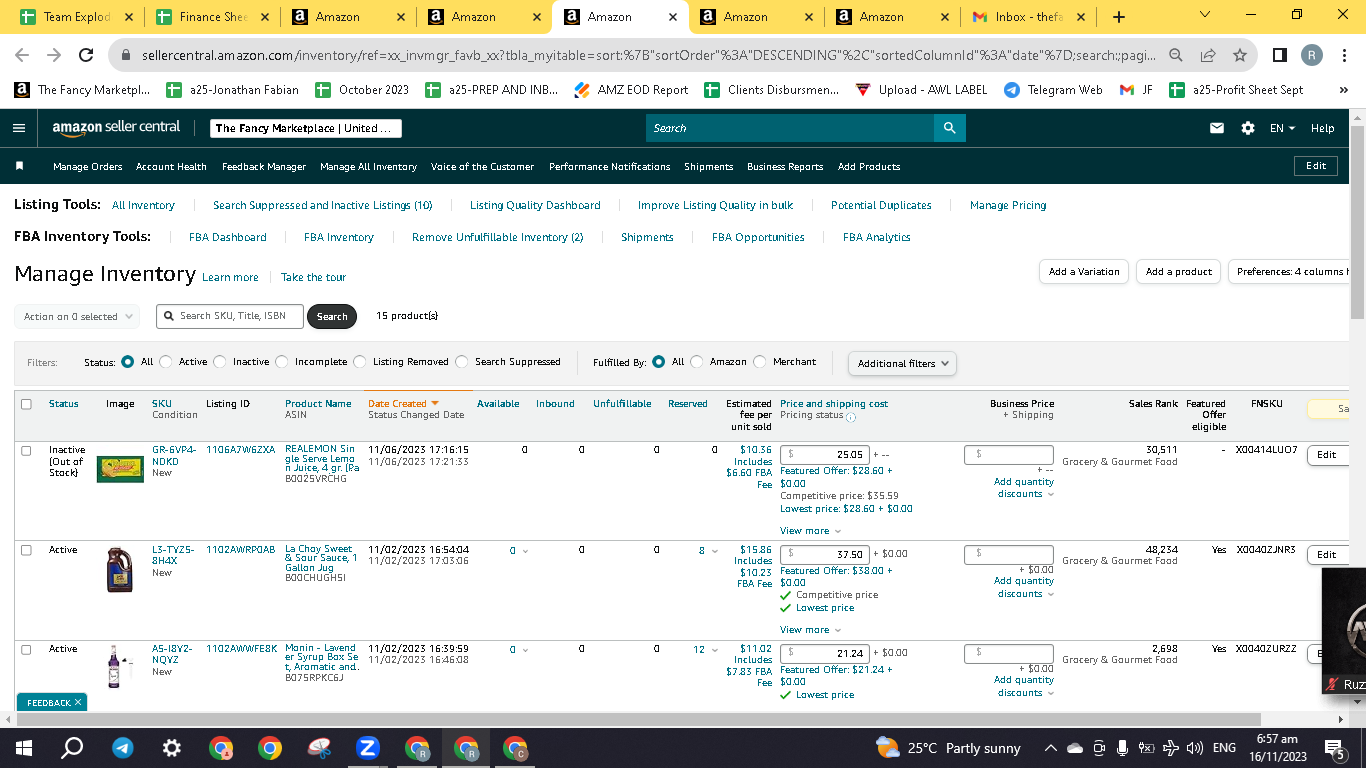The image size is (1366, 768).
Task: Select the Incomplete status radio button
Action: click(x=282, y=362)
